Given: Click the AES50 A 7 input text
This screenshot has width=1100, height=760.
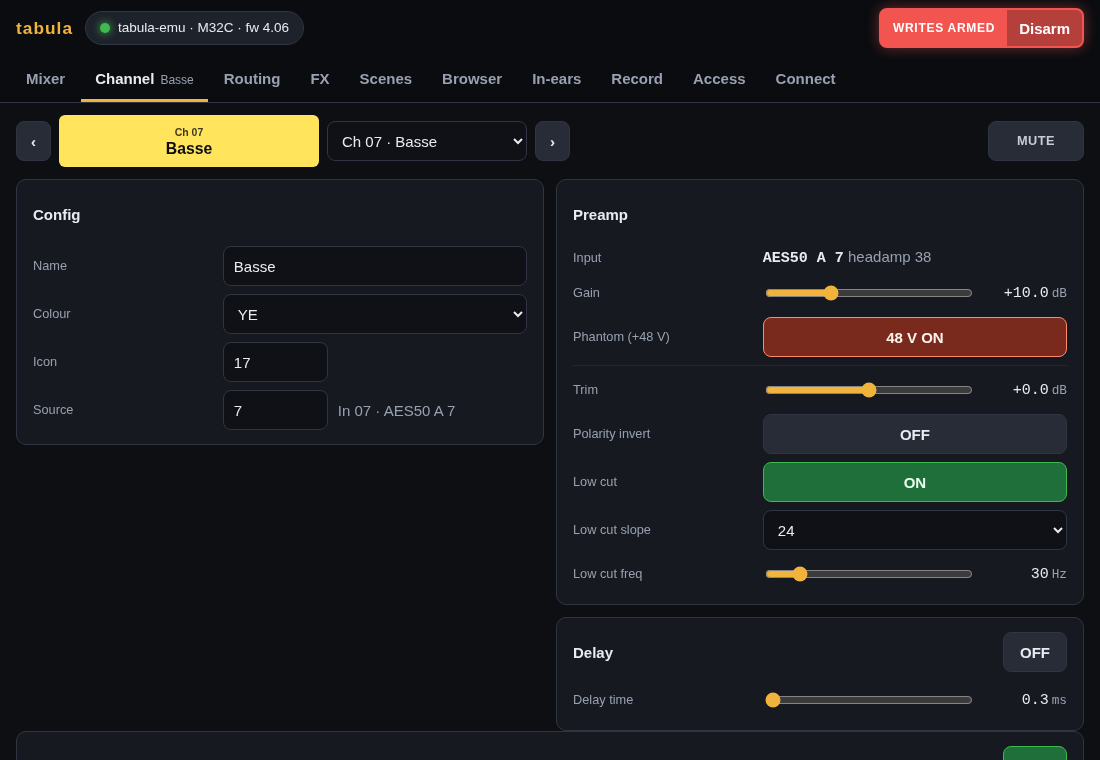Looking at the screenshot, I should tap(803, 258).
